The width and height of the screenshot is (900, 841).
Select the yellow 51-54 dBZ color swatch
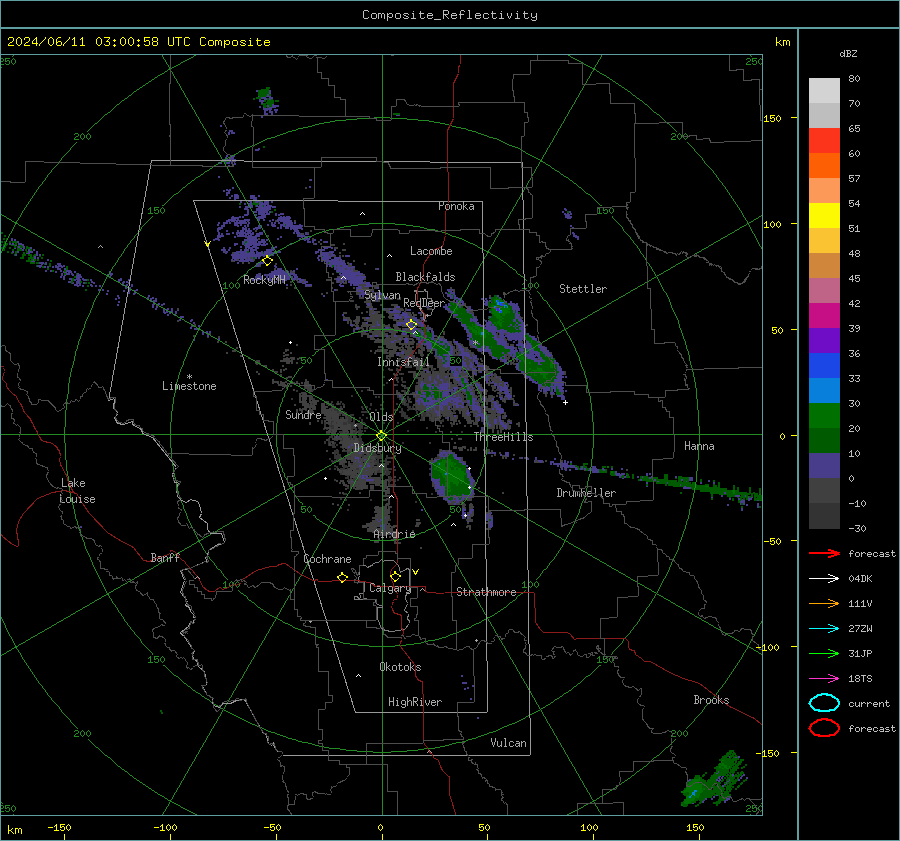pos(824,216)
